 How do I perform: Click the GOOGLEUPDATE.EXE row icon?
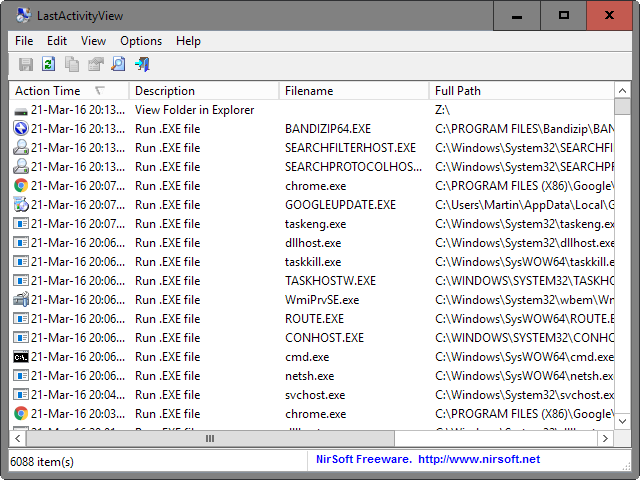tap(20, 204)
